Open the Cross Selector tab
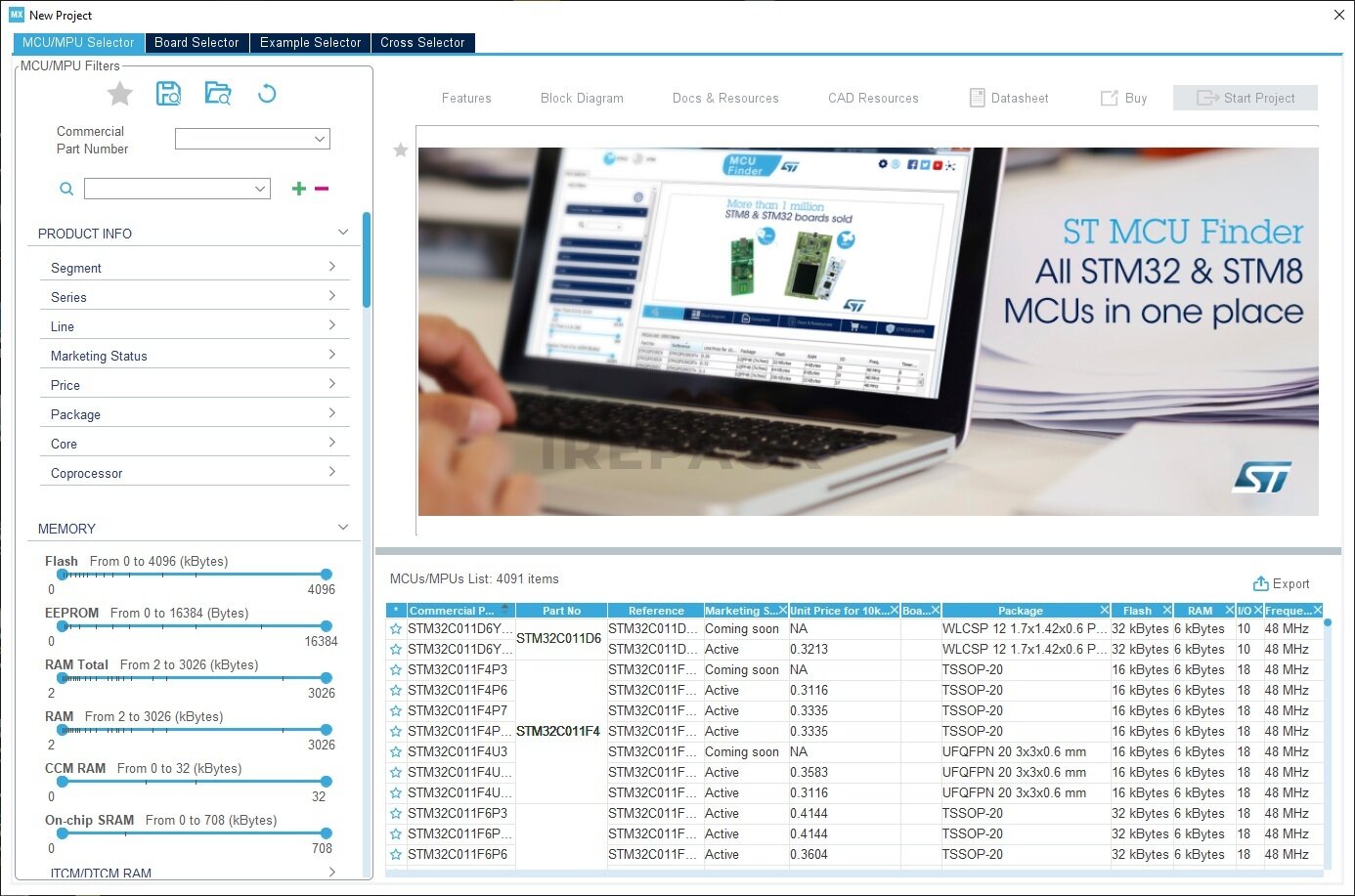The height and width of the screenshot is (896, 1355). click(422, 43)
